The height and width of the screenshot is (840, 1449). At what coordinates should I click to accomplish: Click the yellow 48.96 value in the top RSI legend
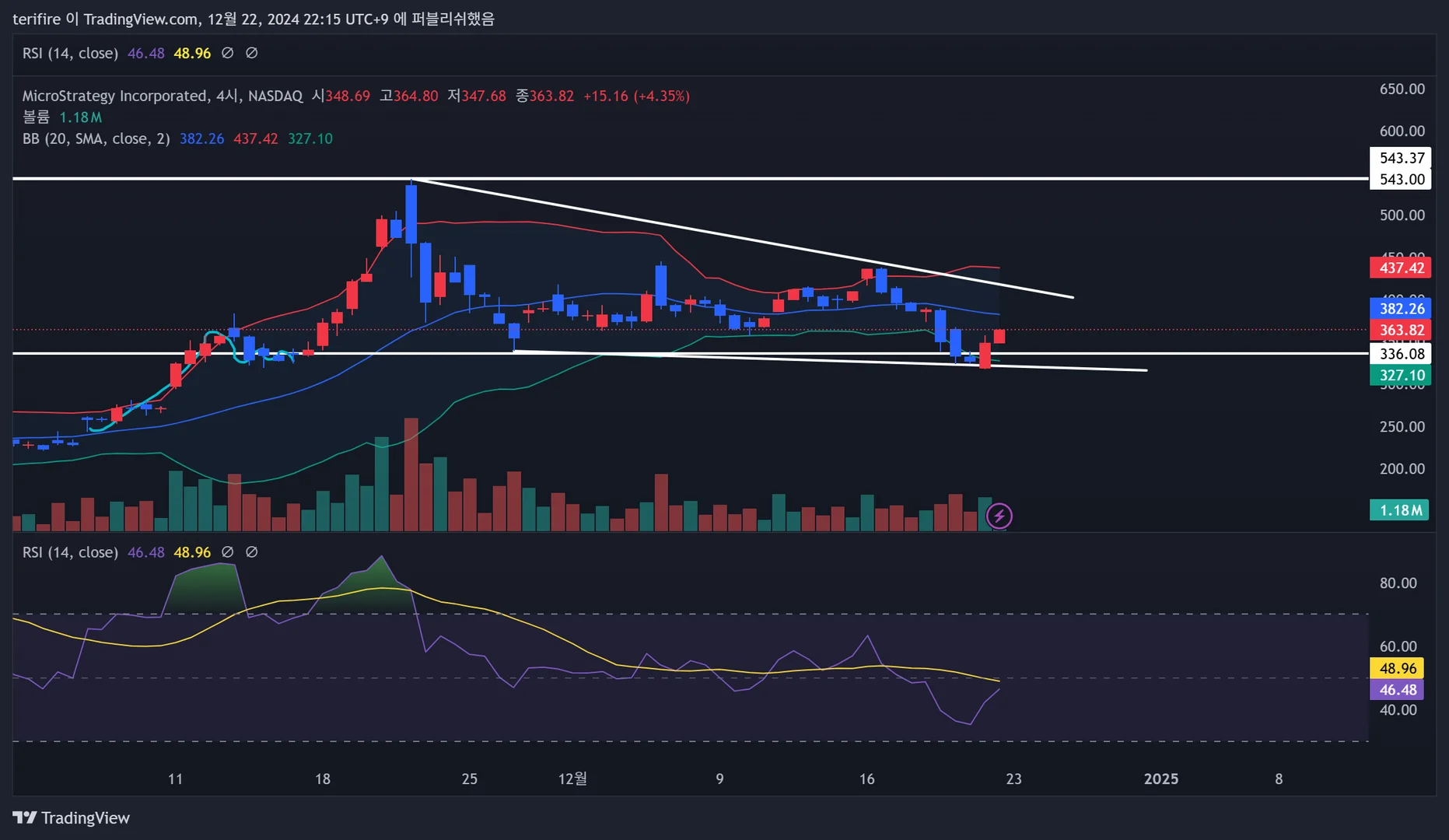(x=192, y=53)
